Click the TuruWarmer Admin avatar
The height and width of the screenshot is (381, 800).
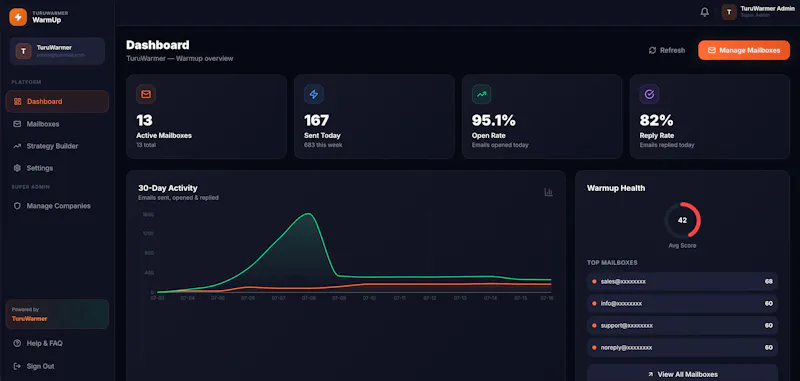pyautogui.click(x=729, y=12)
